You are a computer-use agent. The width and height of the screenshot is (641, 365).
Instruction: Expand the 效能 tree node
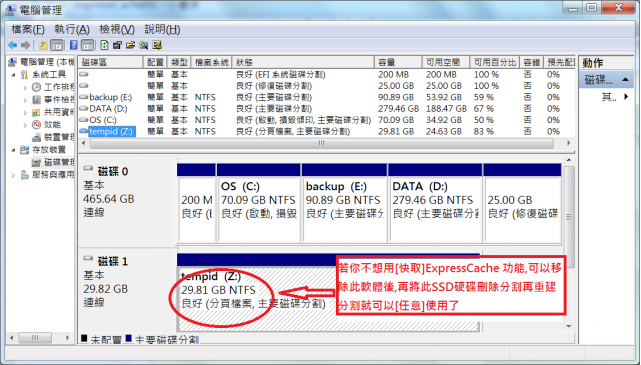(x=25, y=125)
